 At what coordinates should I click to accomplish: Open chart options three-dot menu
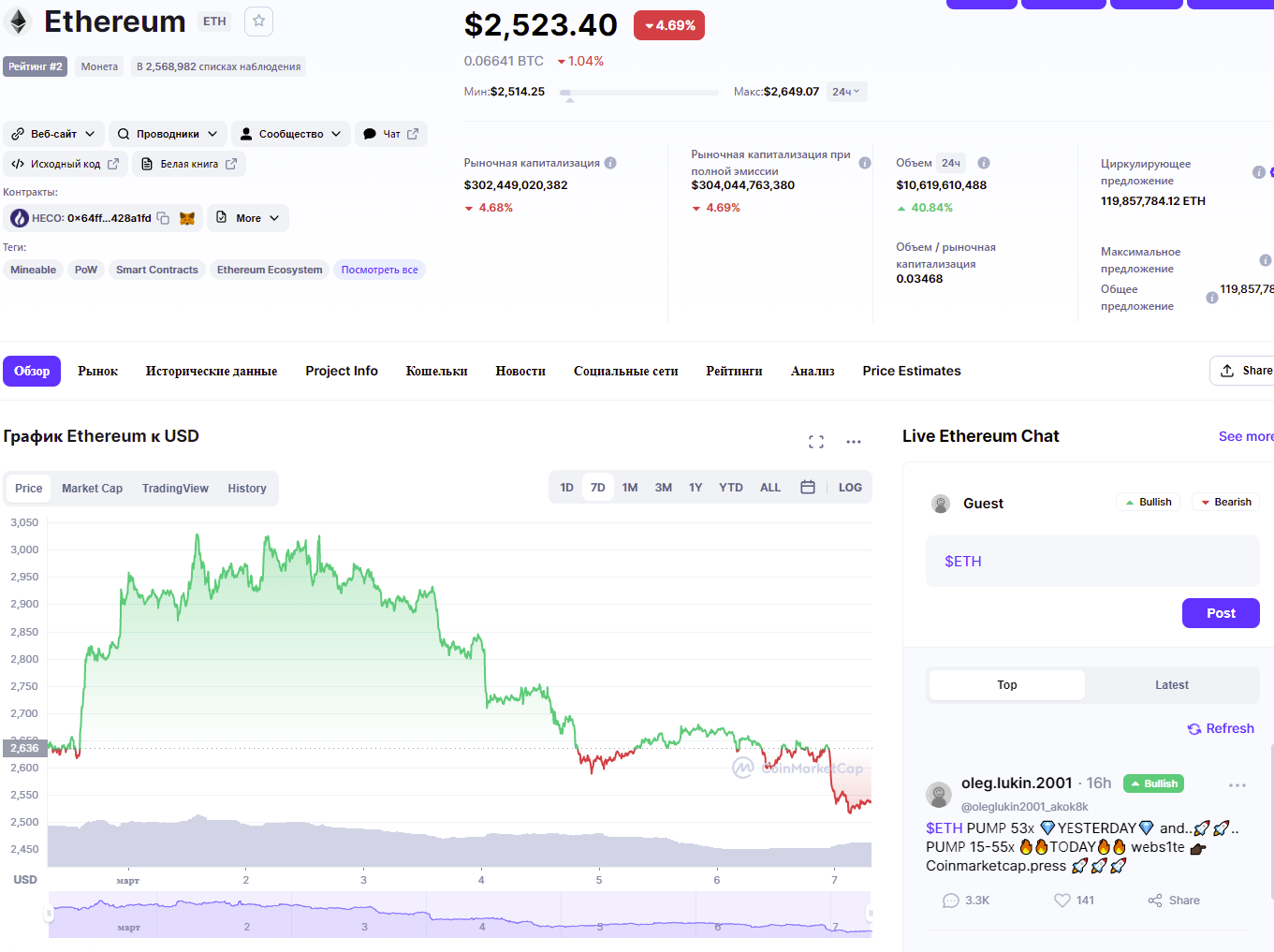point(854,442)
